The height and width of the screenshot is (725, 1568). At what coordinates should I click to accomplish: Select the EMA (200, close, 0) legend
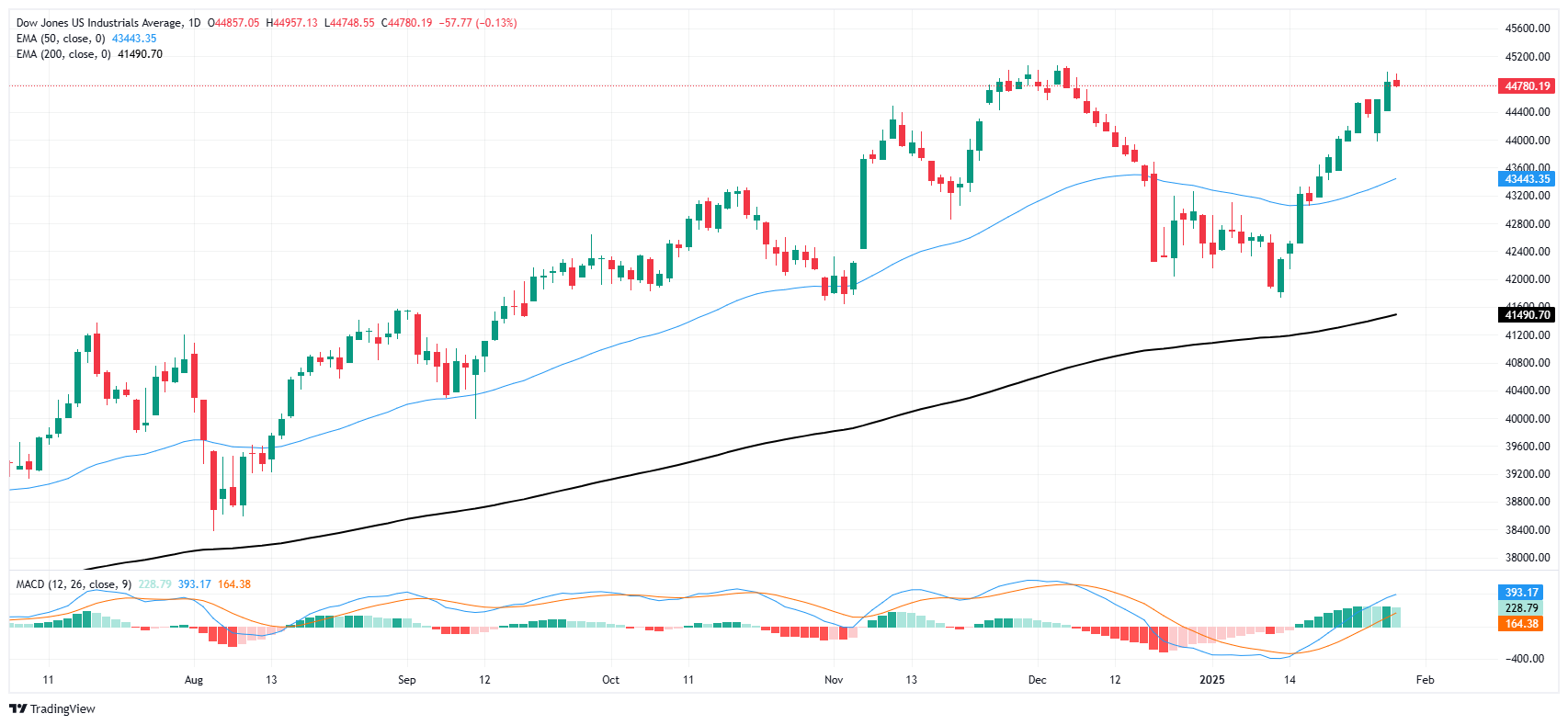pos(63,54)
